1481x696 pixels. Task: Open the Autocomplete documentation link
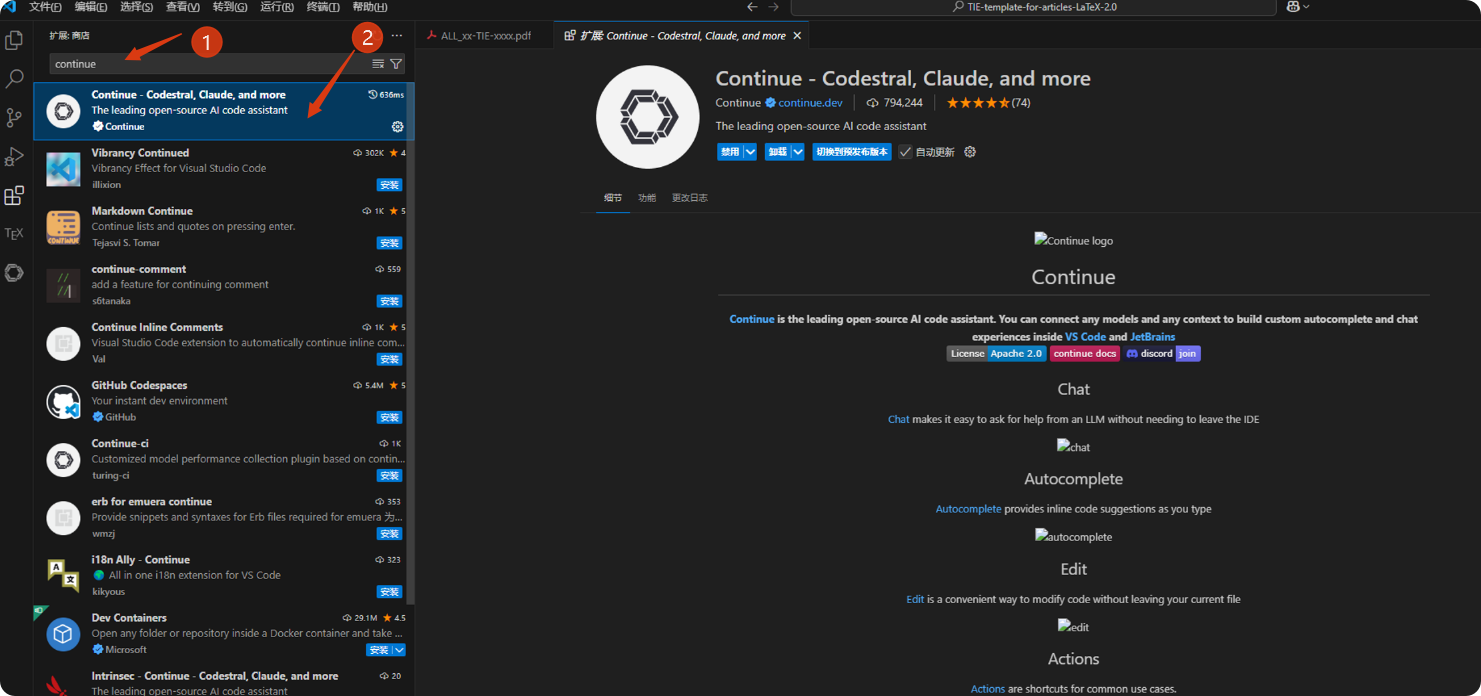tap(968, 509)
